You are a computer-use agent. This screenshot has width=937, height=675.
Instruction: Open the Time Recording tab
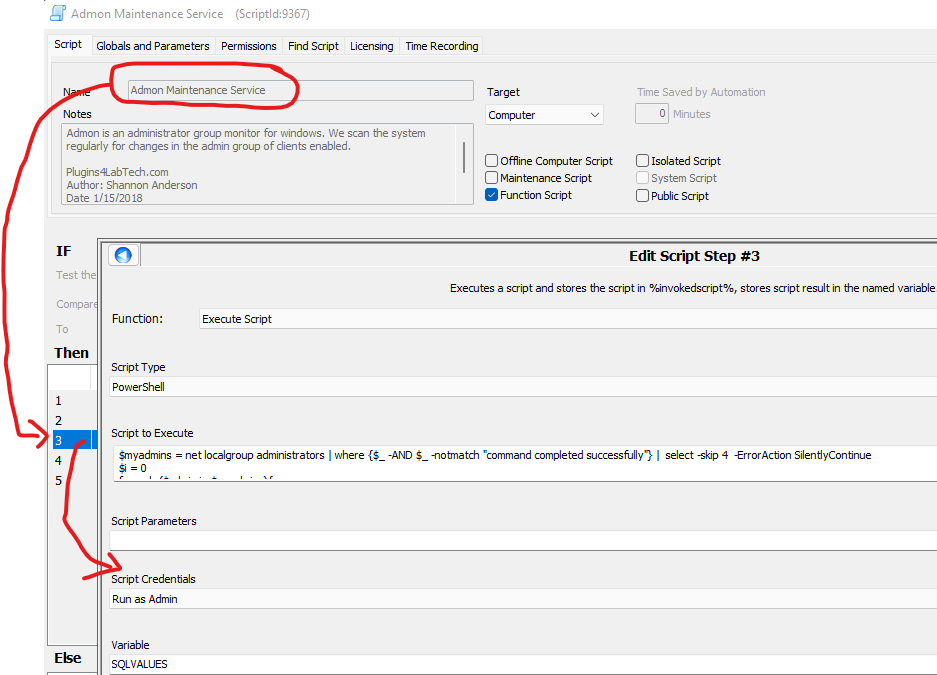442,46
